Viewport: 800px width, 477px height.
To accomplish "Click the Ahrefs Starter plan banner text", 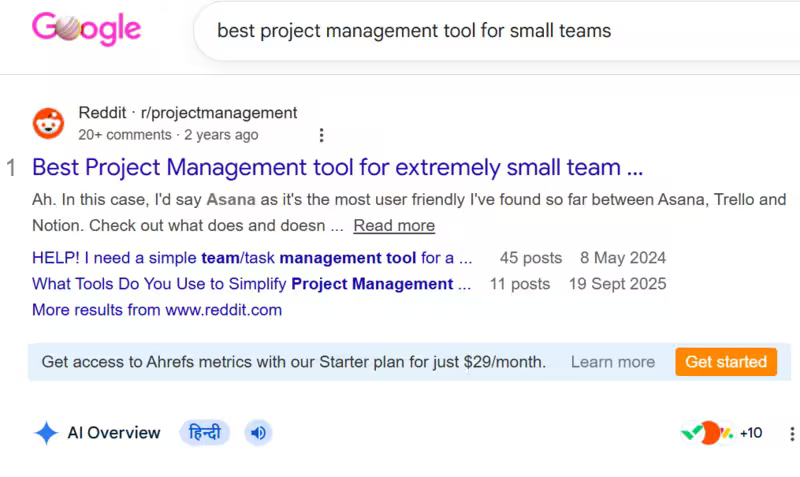I will 293,362.
